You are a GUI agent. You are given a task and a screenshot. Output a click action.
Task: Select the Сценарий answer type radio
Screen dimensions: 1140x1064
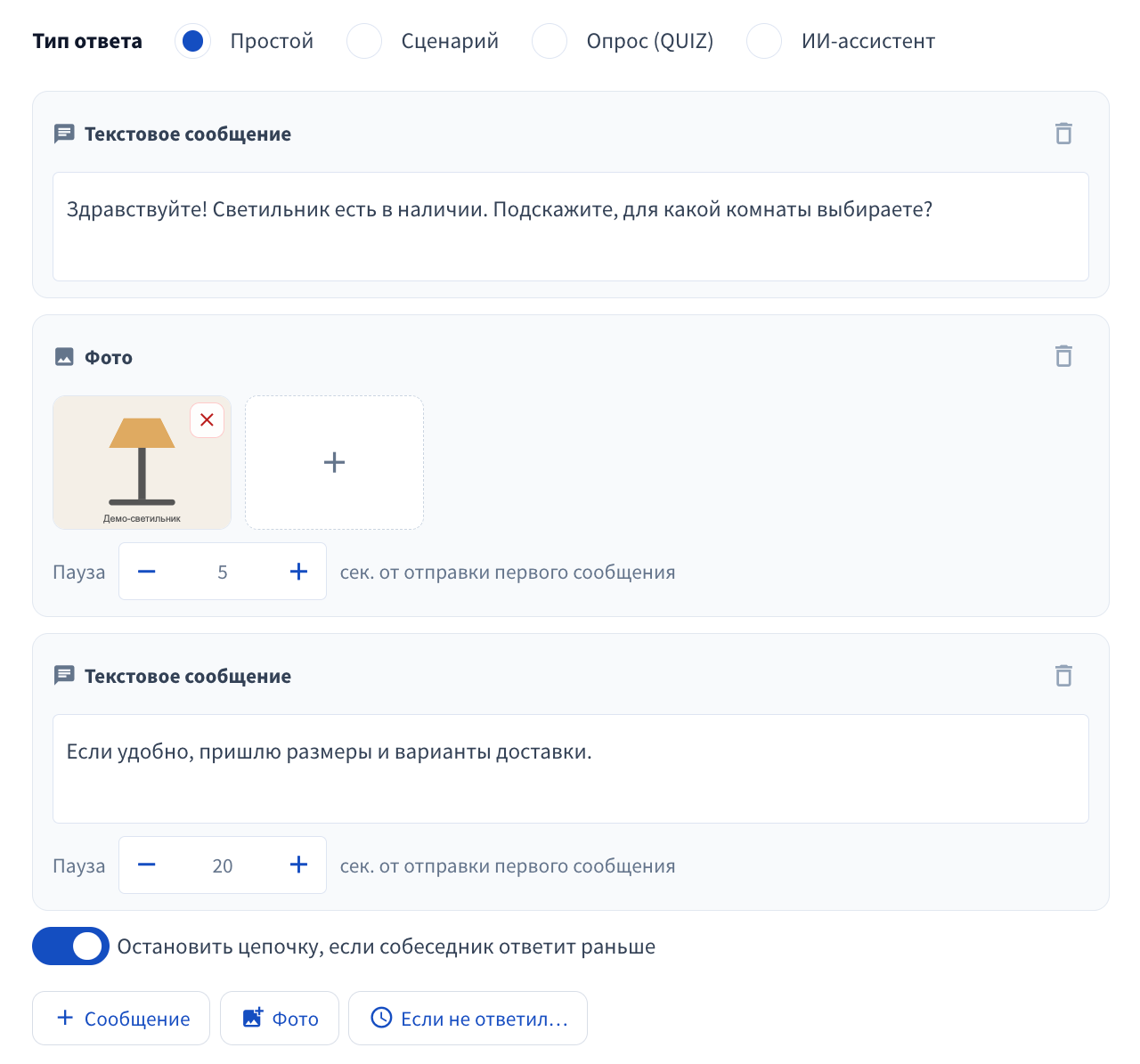(x=363, y=41)
